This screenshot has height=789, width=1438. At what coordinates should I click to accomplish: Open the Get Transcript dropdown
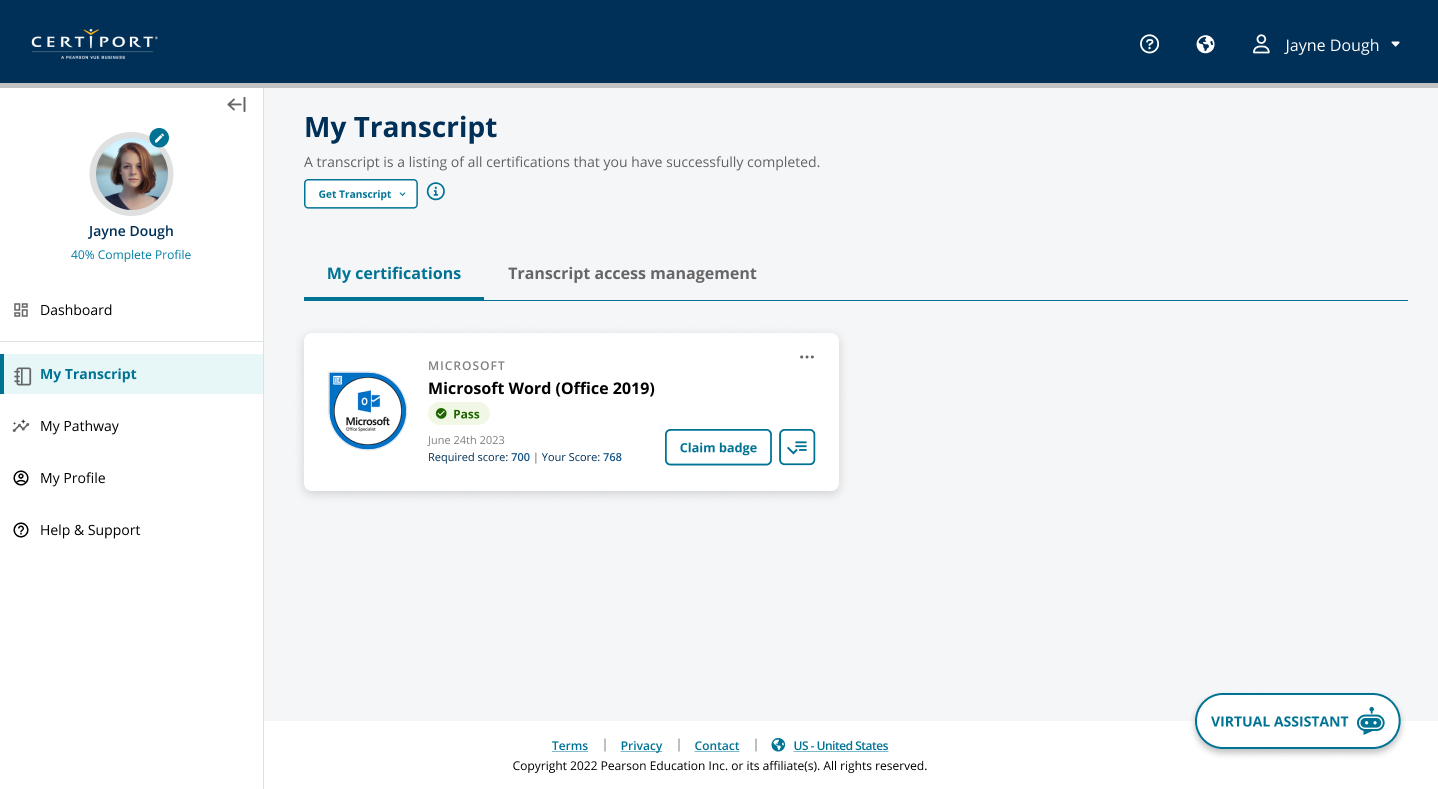coord(361,194)
